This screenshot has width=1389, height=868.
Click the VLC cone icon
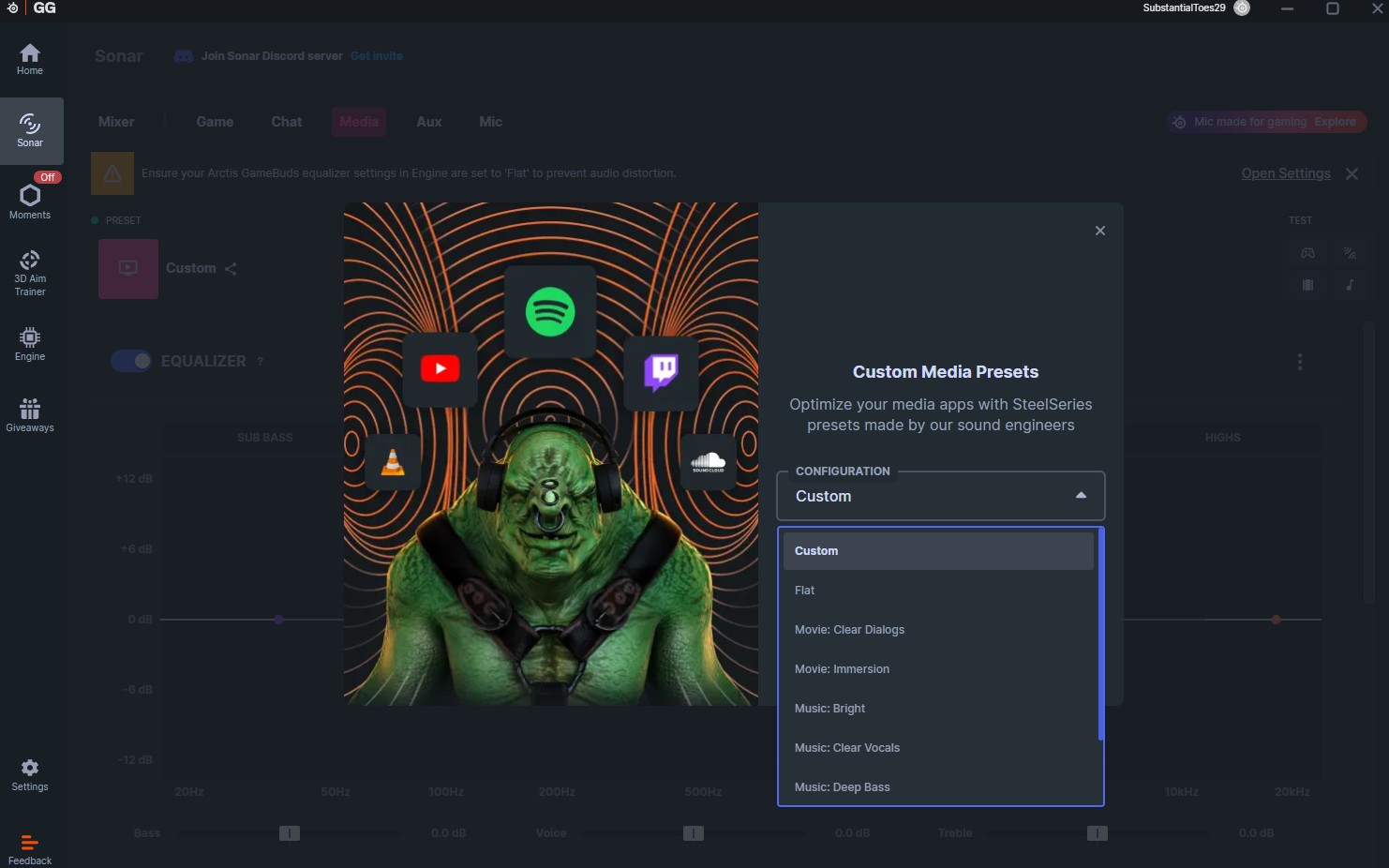click(393, 461)
